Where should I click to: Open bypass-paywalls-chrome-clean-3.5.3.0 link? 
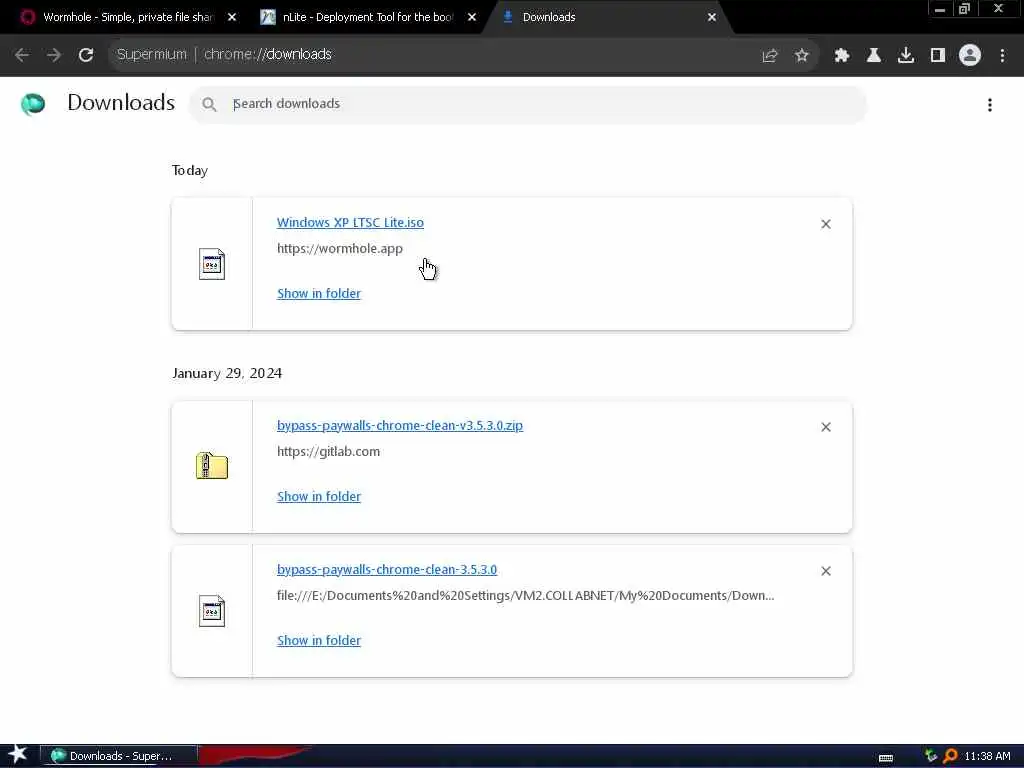387,569
